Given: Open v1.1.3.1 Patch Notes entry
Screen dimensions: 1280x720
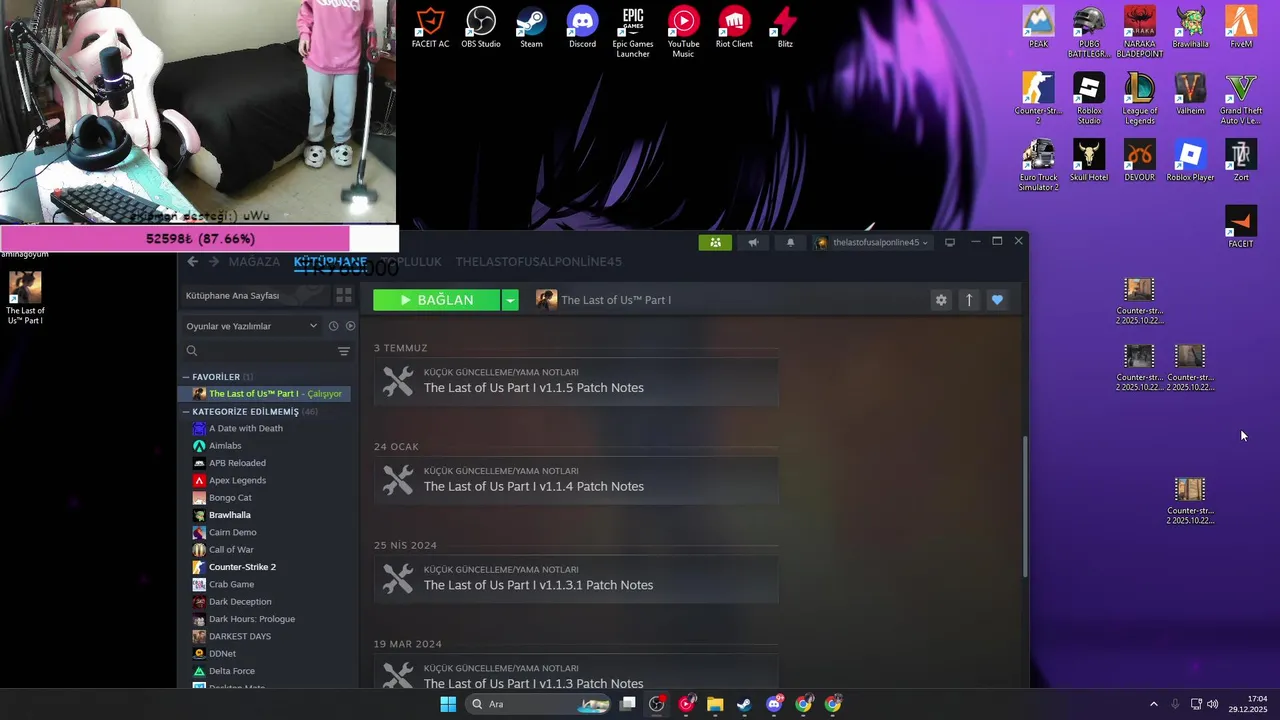Looking at the screenshot, I should click(x=576, y=579).
